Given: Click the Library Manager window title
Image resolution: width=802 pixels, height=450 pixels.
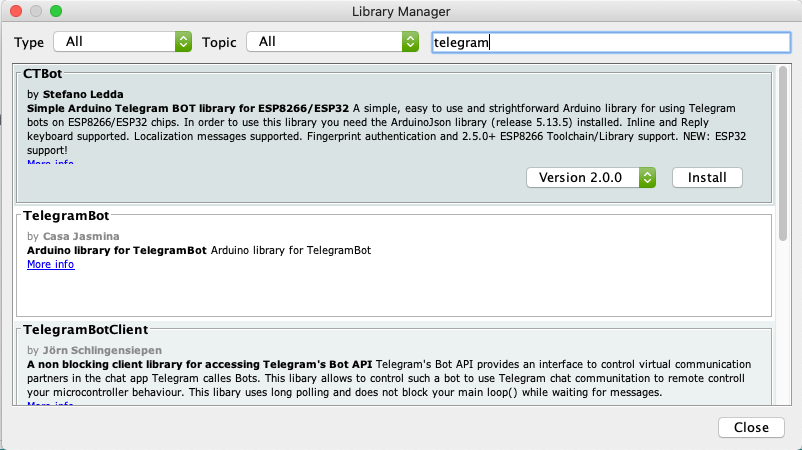Looking at the screenshot, I should pos(401,11).
